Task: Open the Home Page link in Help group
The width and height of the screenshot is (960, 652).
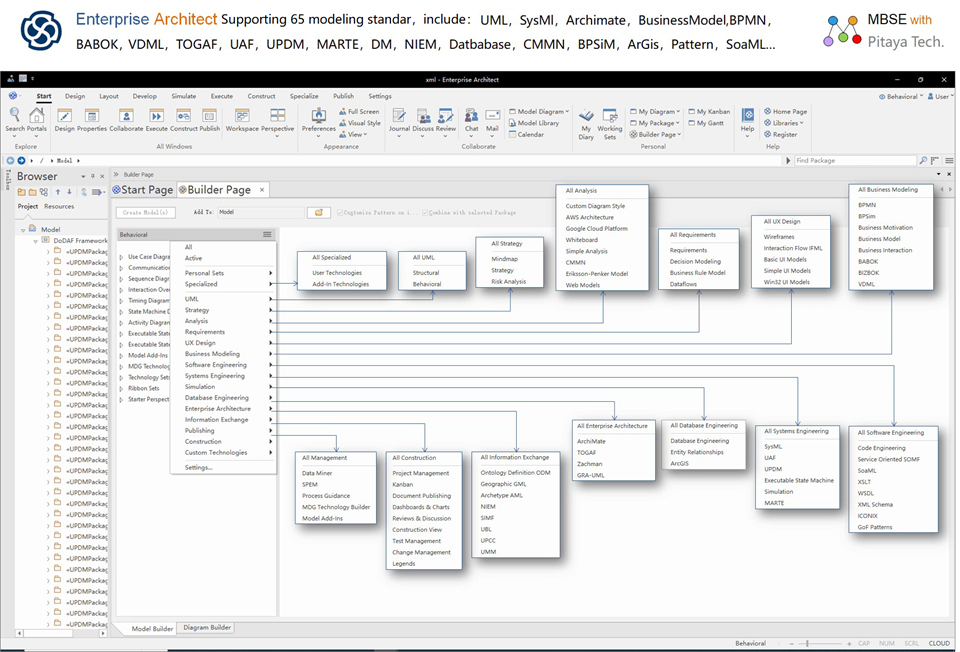Action: click(786, 111)
